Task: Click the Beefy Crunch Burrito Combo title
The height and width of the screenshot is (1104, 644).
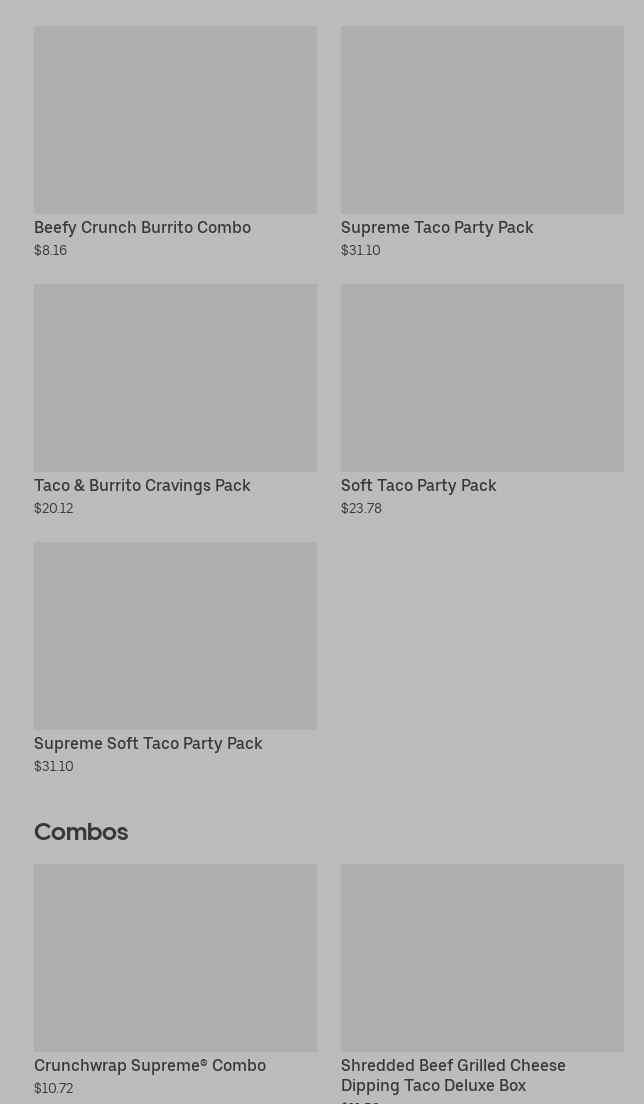Action: click(x=142, y=228)
